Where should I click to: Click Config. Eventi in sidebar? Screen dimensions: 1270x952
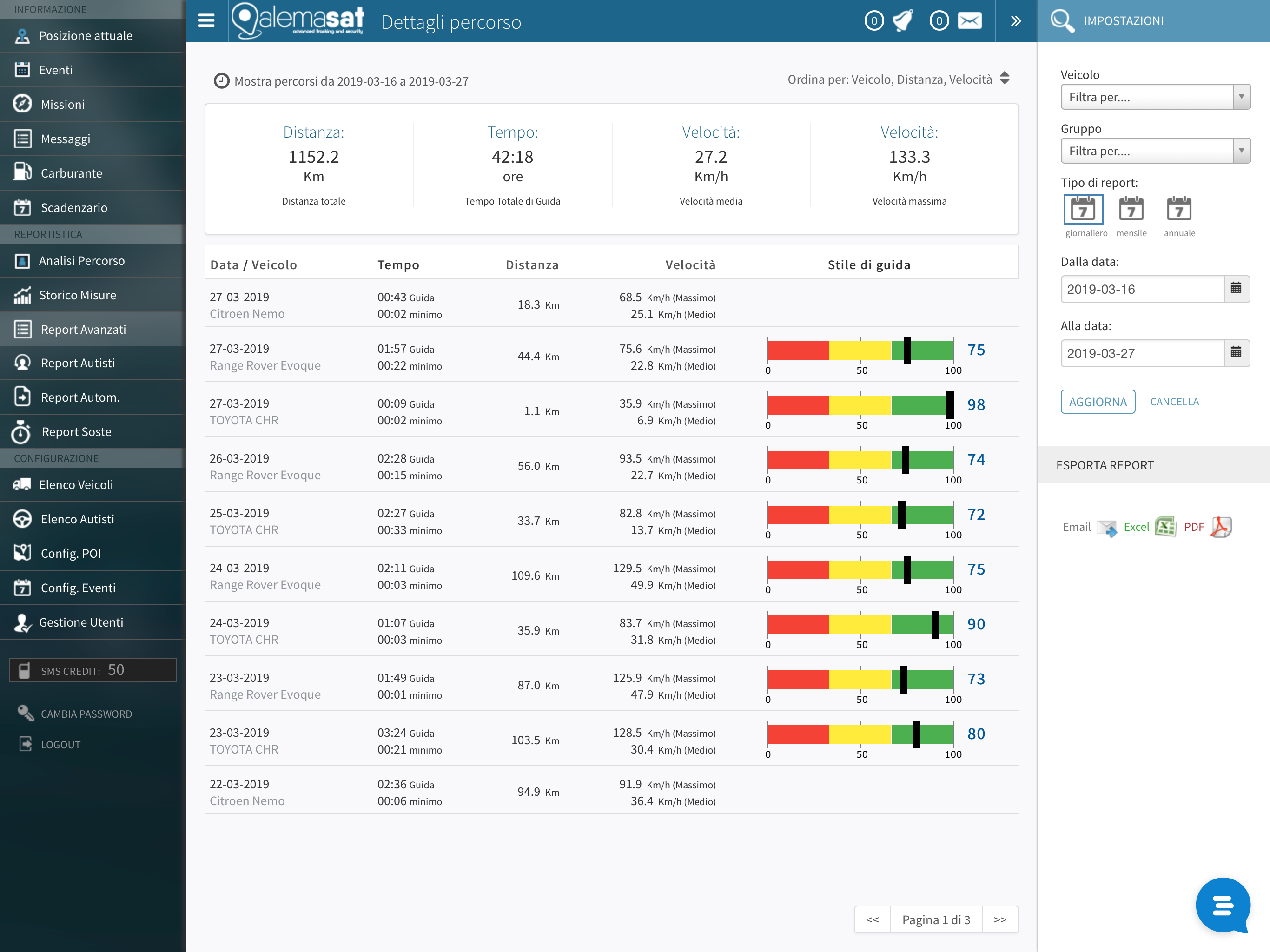(x=93, y=588)
